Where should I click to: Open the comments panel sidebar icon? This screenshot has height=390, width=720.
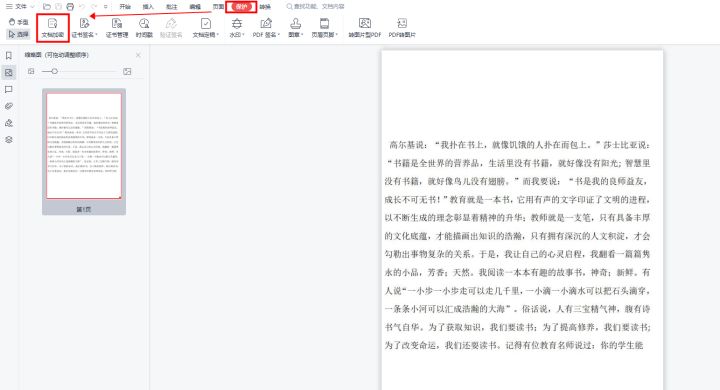(x=9, y=90)
